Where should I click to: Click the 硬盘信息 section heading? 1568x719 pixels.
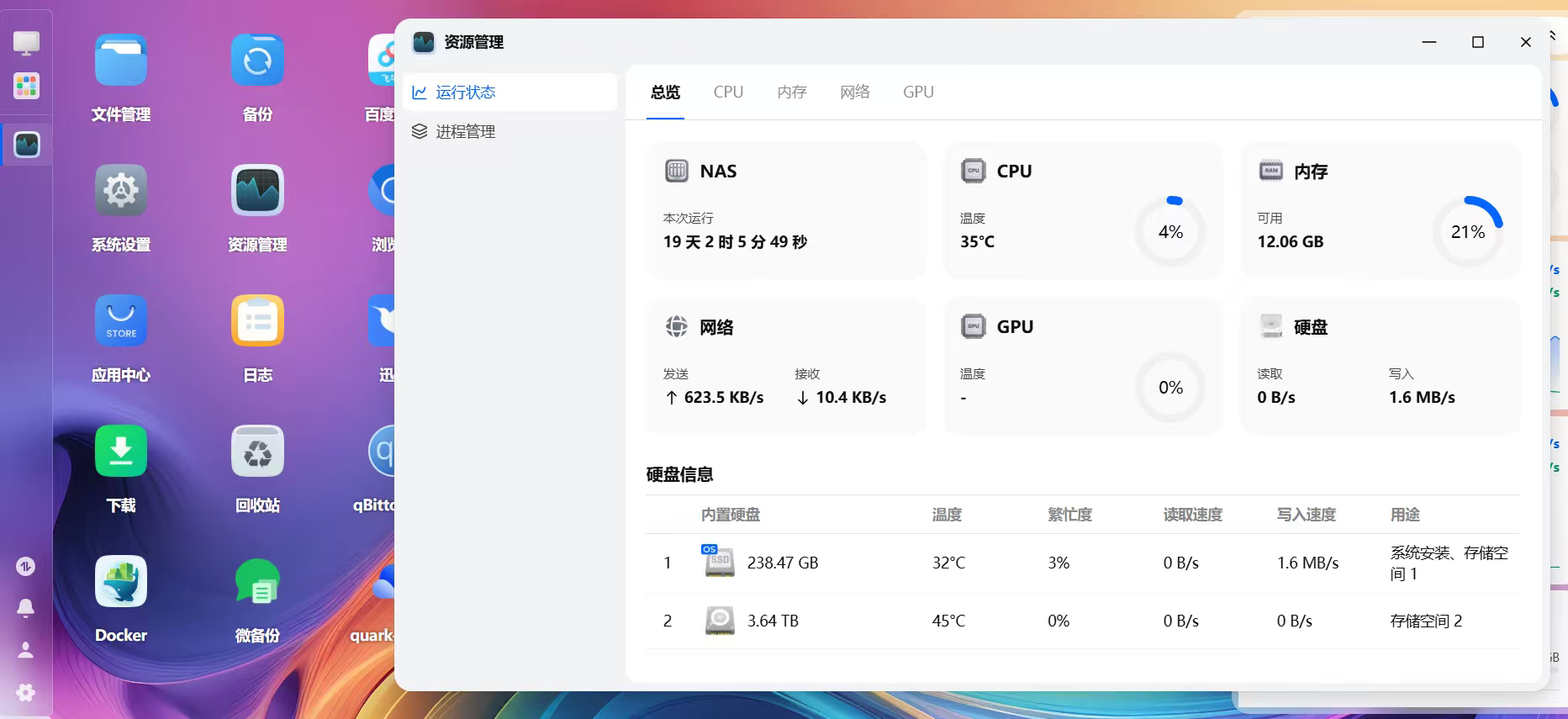tap(679, 474)
